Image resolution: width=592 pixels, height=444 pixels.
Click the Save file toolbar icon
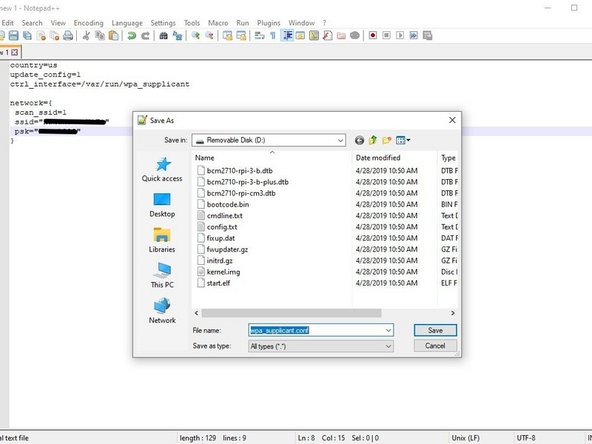14,35
